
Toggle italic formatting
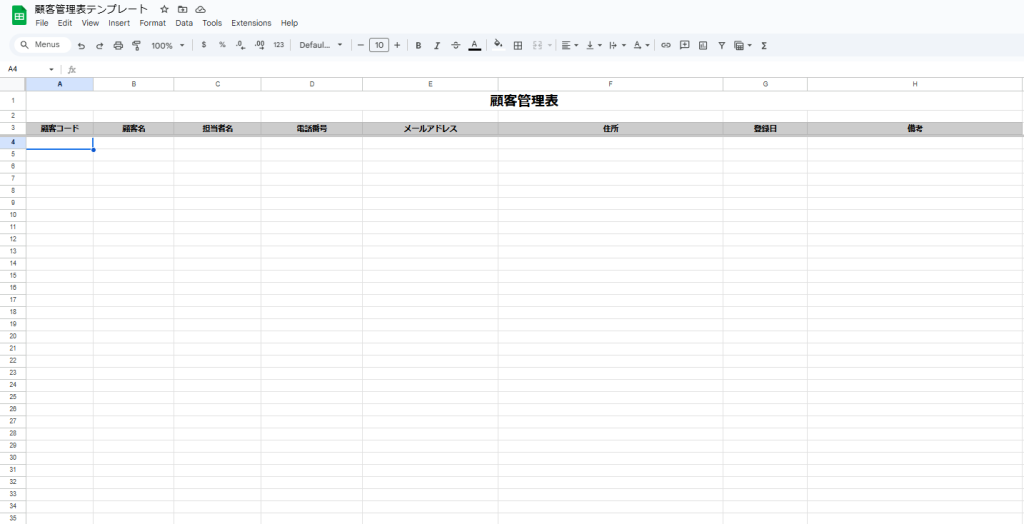(436, 45)
